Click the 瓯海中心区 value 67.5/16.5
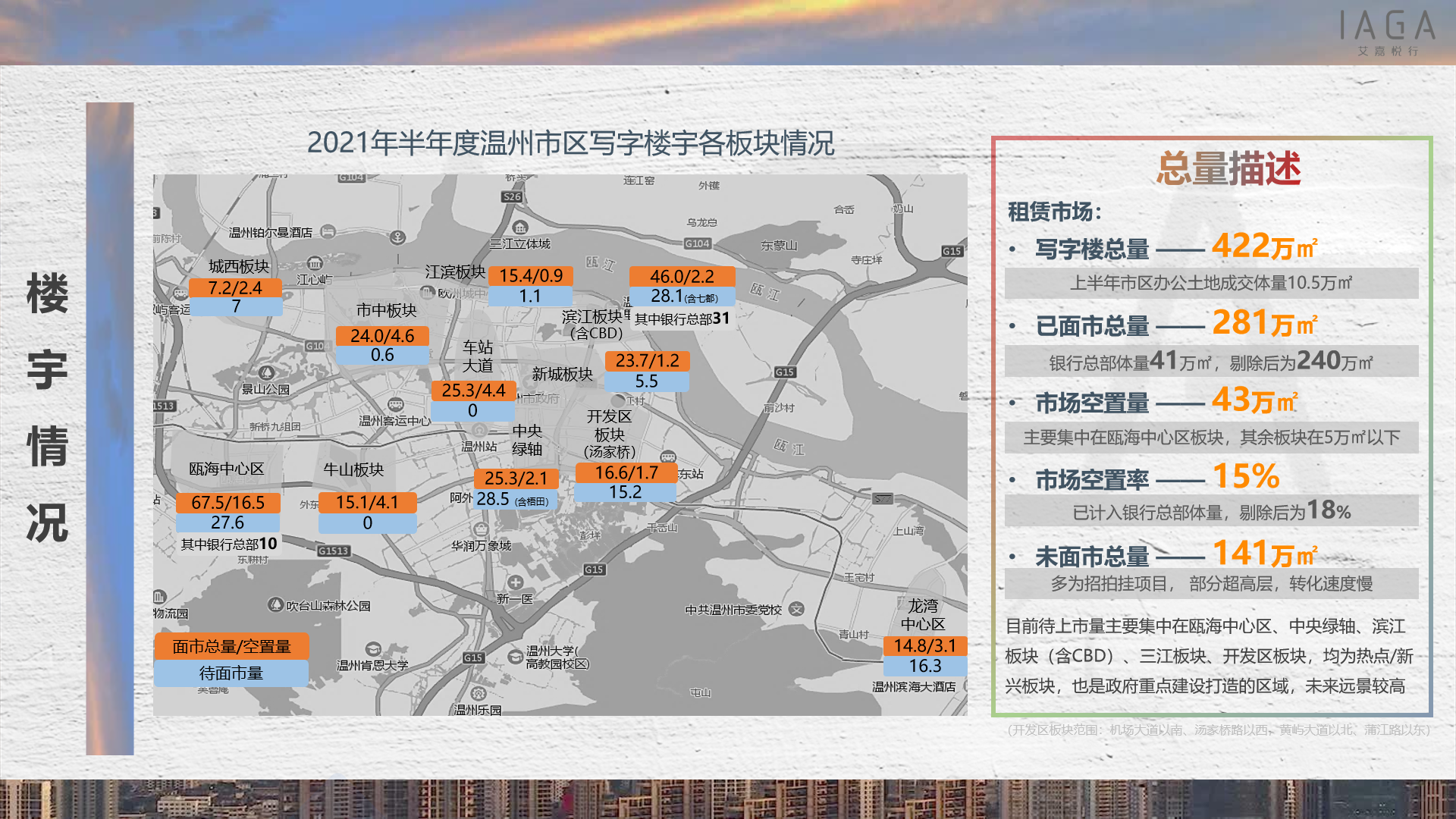This screenshot has height=819, width=1456. coord(227,503)
